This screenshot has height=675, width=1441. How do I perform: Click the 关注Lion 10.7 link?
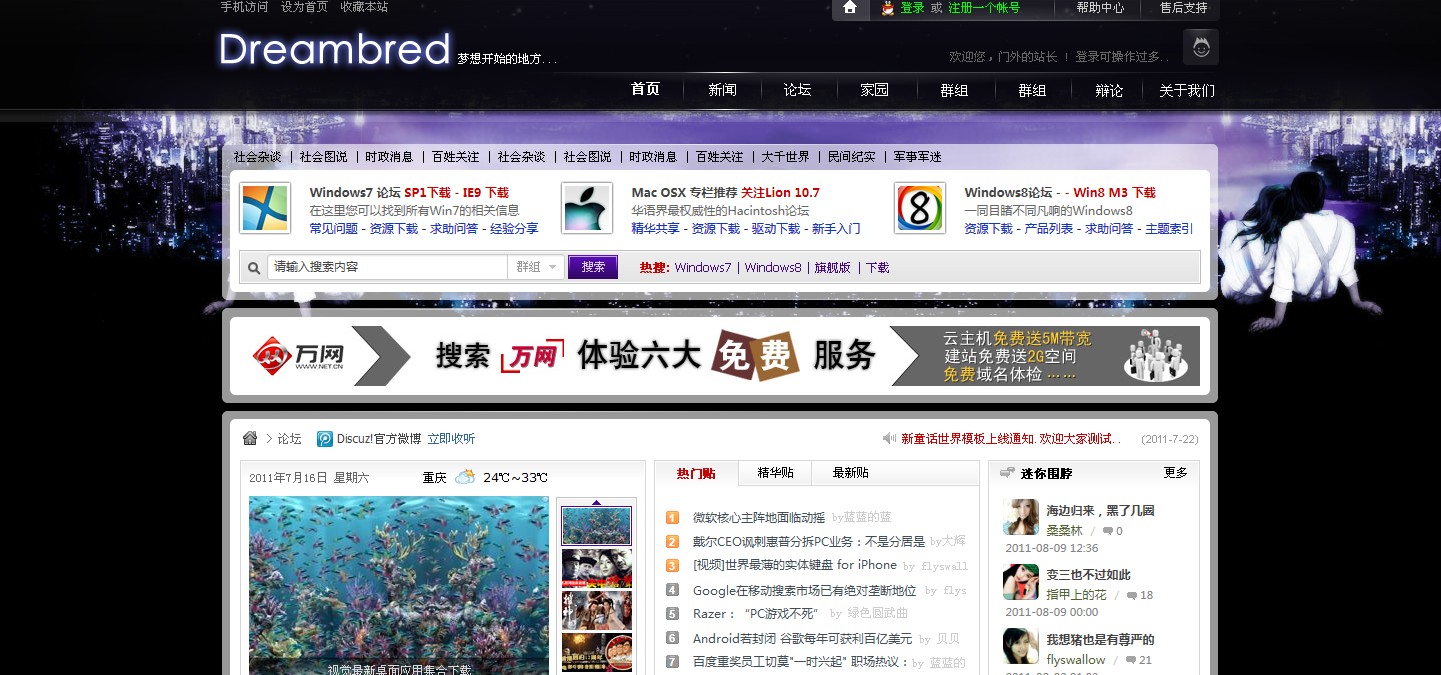pyautogui.click(x=780, y=193)
